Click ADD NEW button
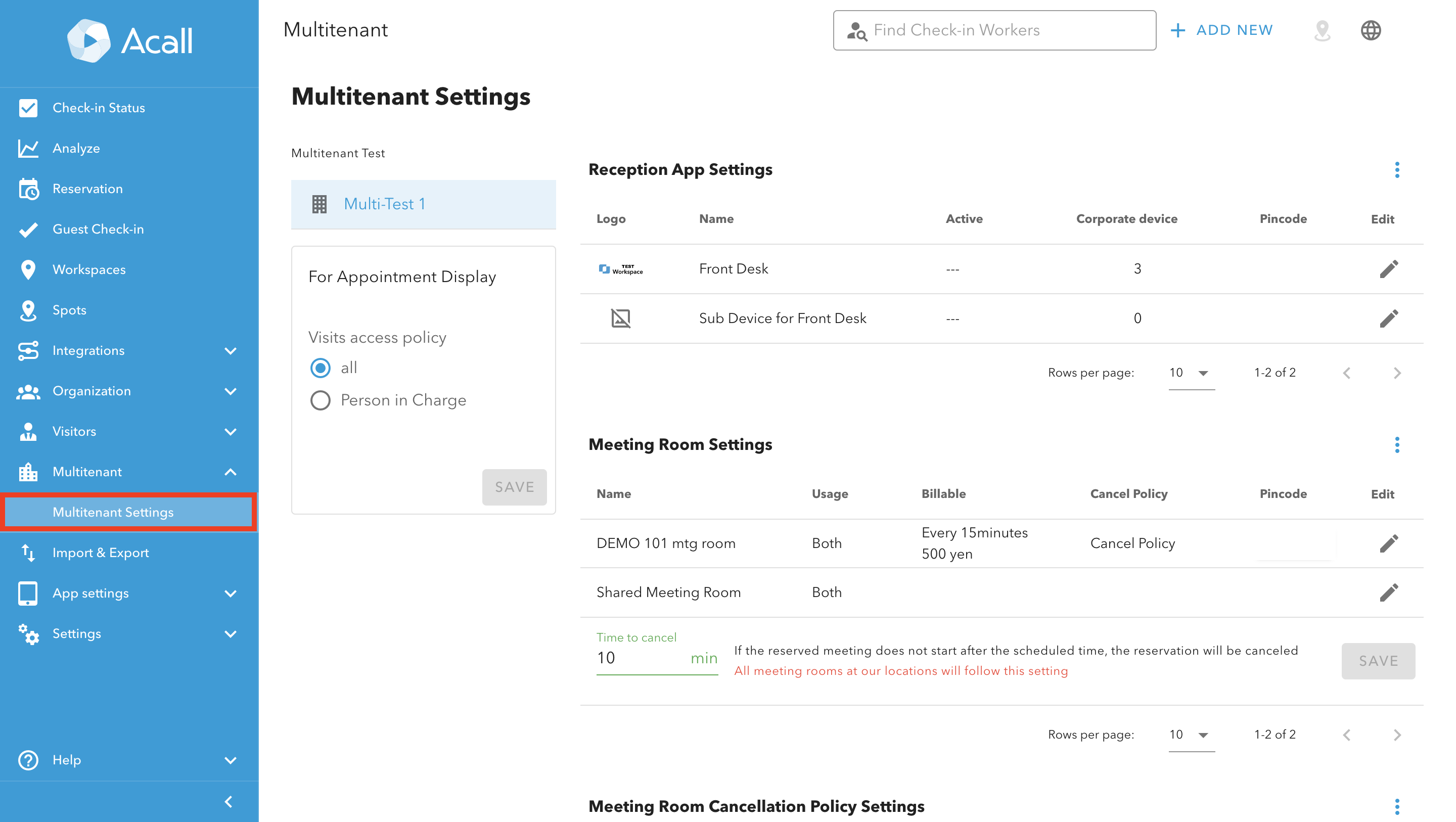The height and width of the screenshot is (822, 1456). pyautogui.click(x=1221, y=30)
